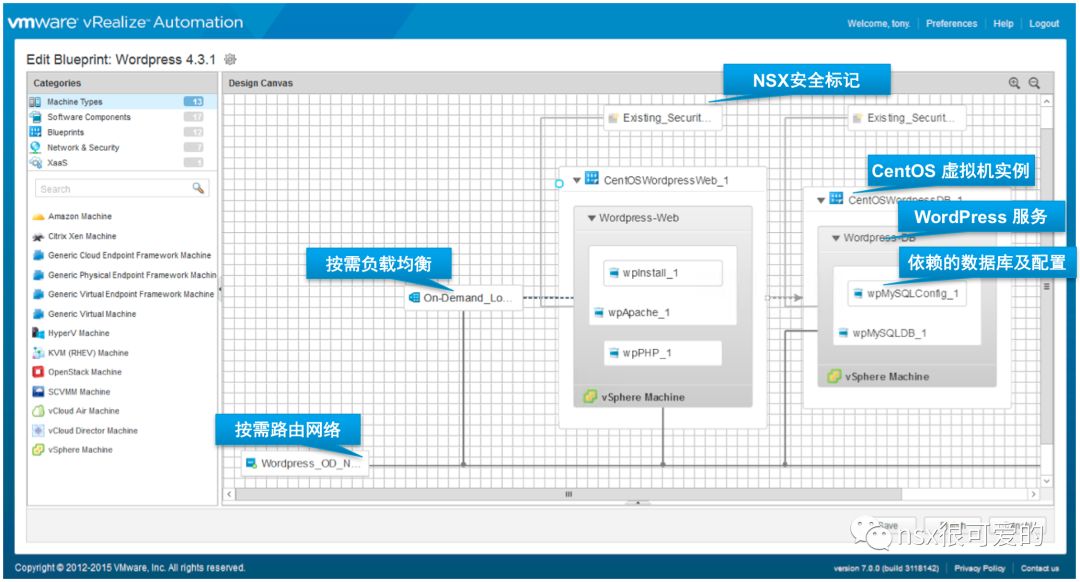
Task: Click the connection handle circle on CentOSWordpressWeb_1
Action: click(x=559, y=183)
